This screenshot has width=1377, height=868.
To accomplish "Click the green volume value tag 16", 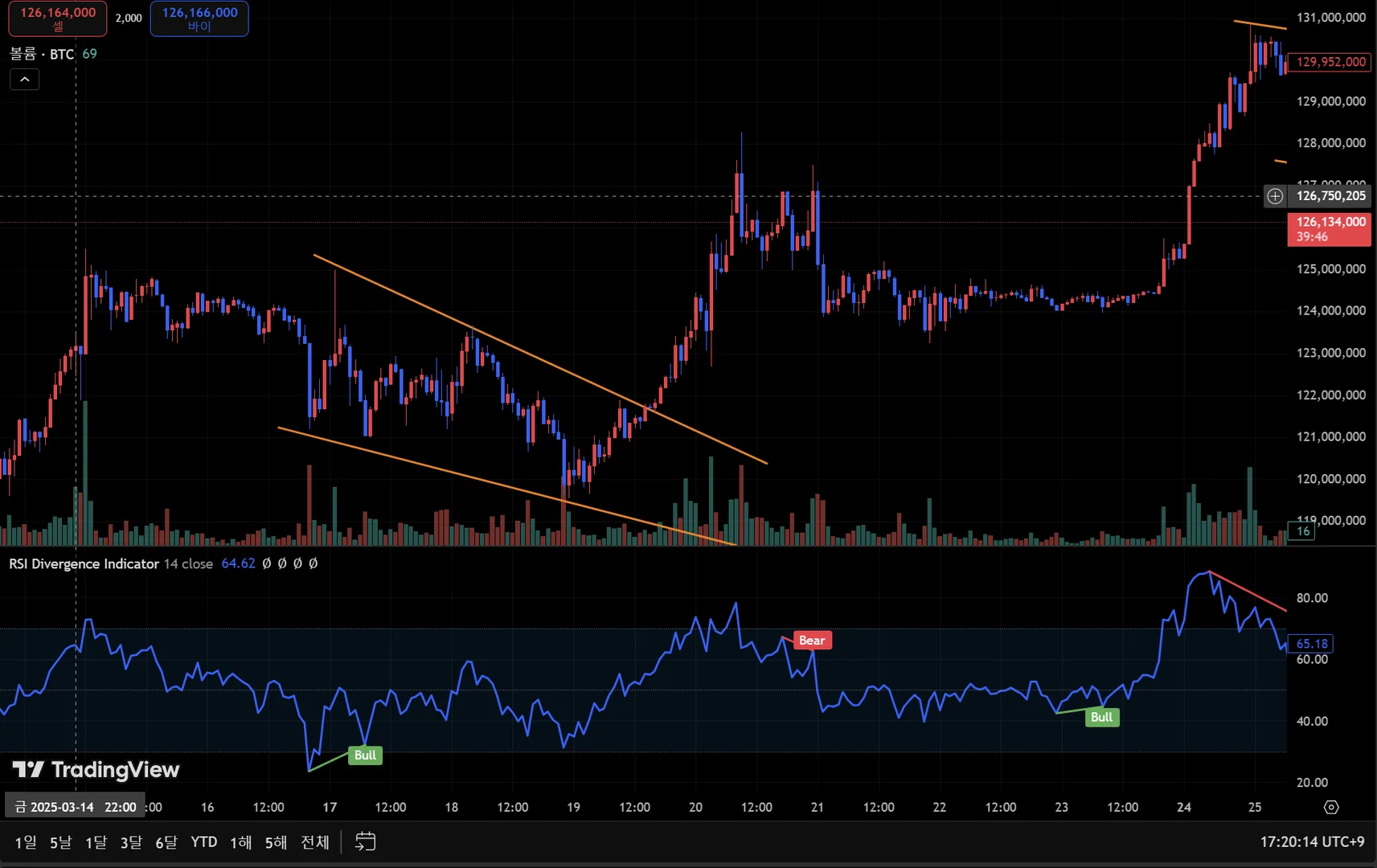I will click(x=1302, y=530).
